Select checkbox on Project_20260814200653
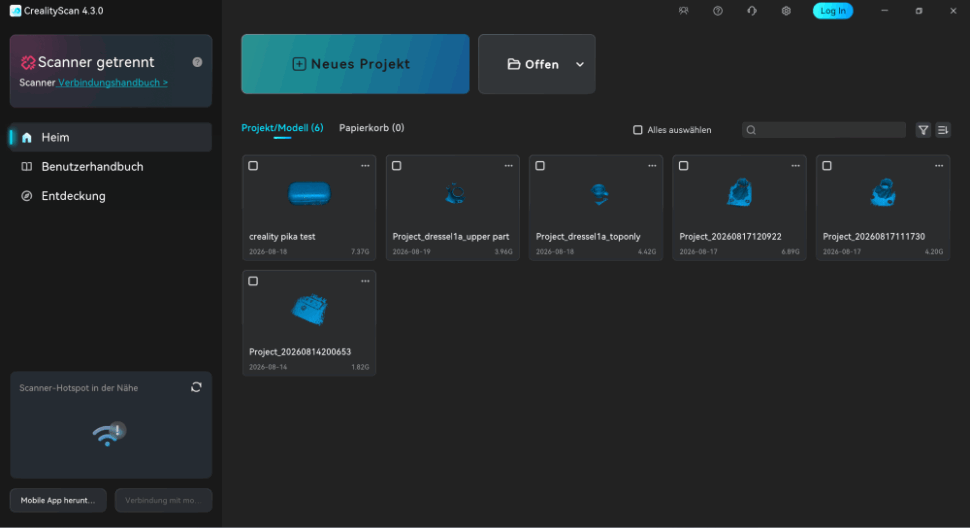The image size is (970, 528). click(x=253, y=281)
